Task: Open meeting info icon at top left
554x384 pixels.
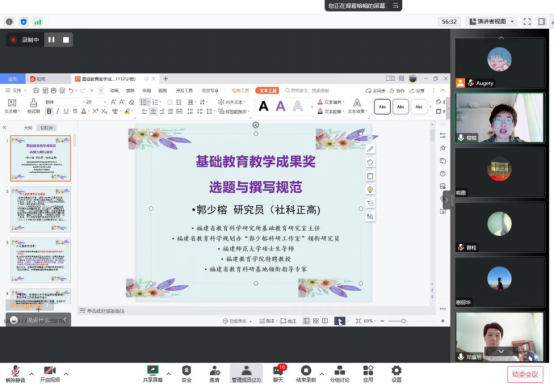Action: [x=9, y=22]
